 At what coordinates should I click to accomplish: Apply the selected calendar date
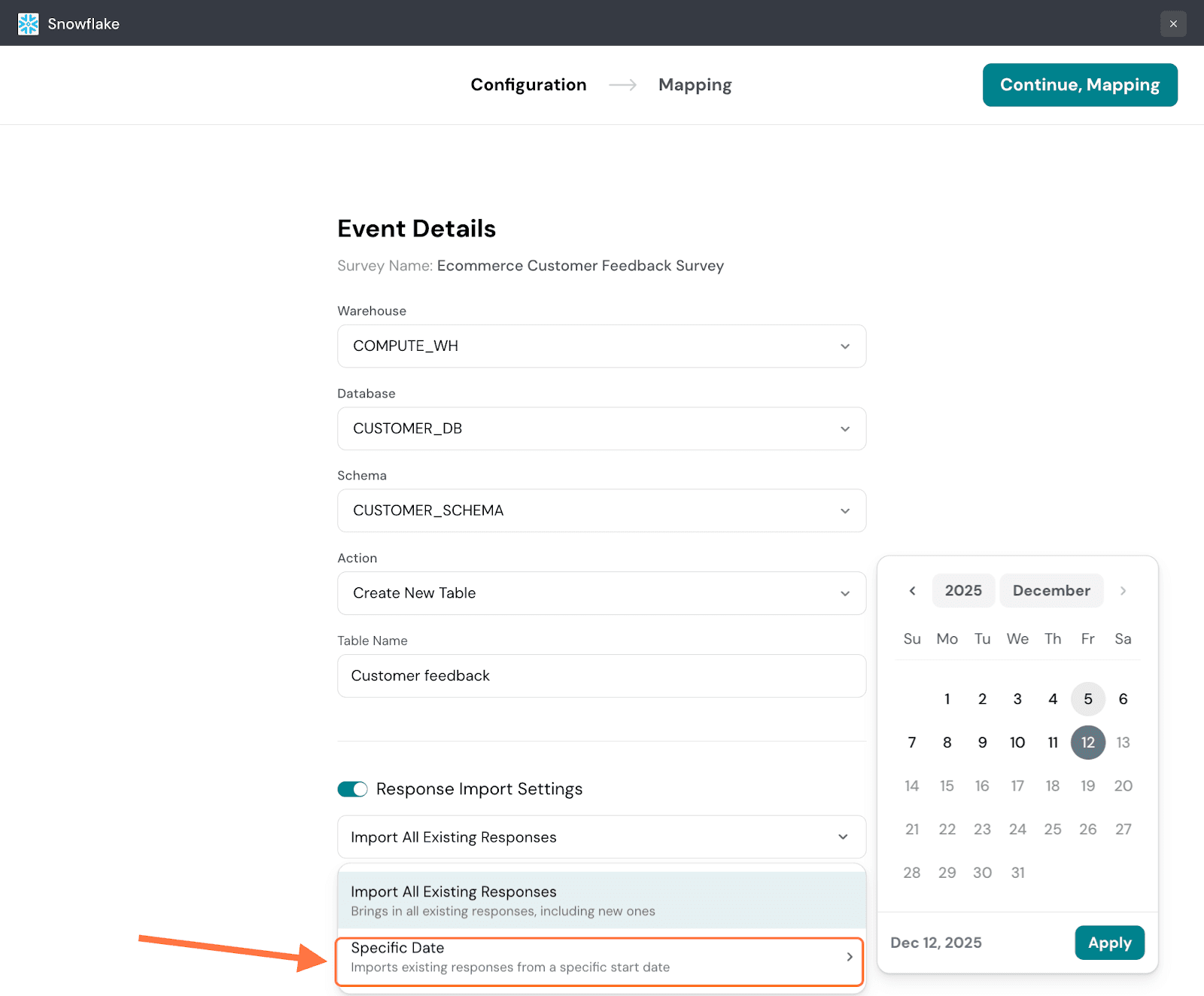(1109, 943)
